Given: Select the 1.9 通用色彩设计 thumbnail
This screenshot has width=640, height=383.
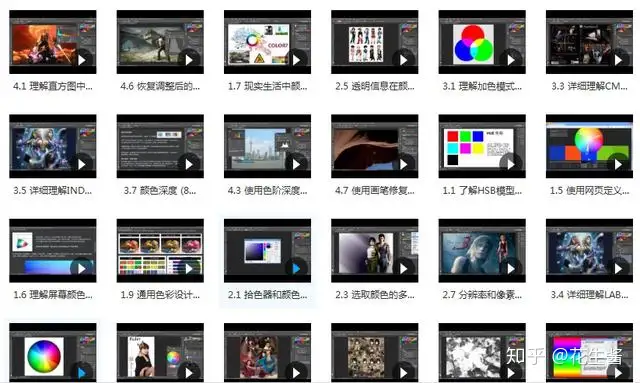Looking at the screenshot, I should (160, 250).
